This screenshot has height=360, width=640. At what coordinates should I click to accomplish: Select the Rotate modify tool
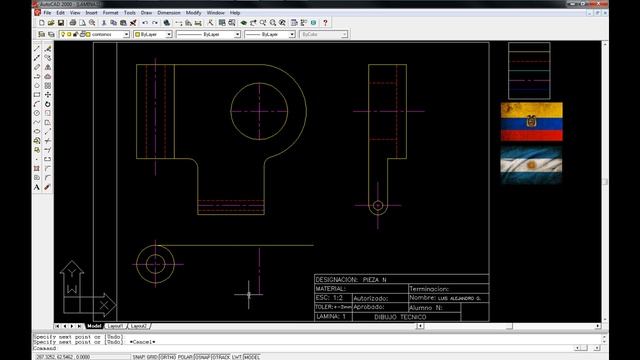coord(48,104)
